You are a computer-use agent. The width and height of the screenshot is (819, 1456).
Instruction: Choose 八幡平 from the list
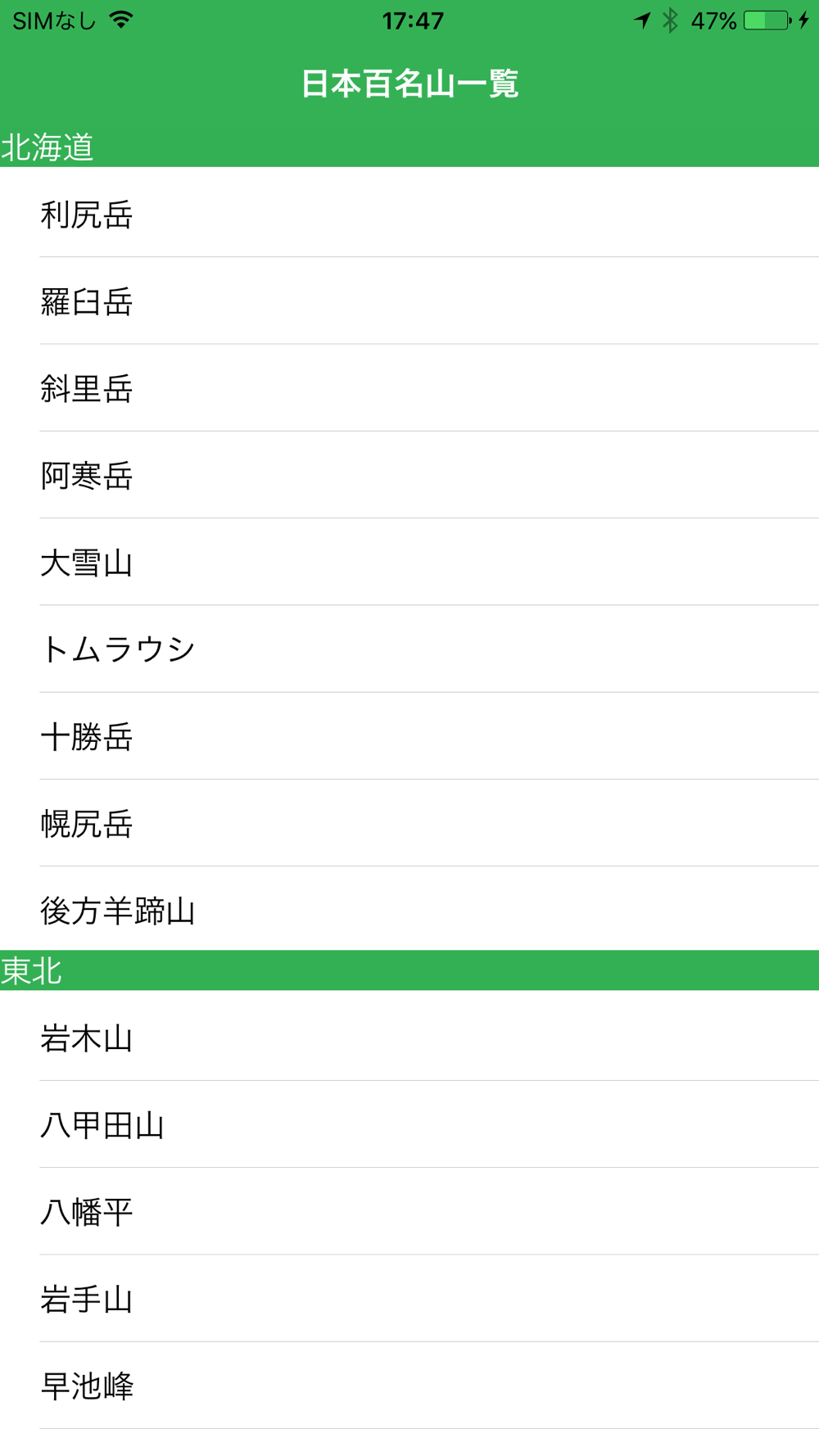409,1212
